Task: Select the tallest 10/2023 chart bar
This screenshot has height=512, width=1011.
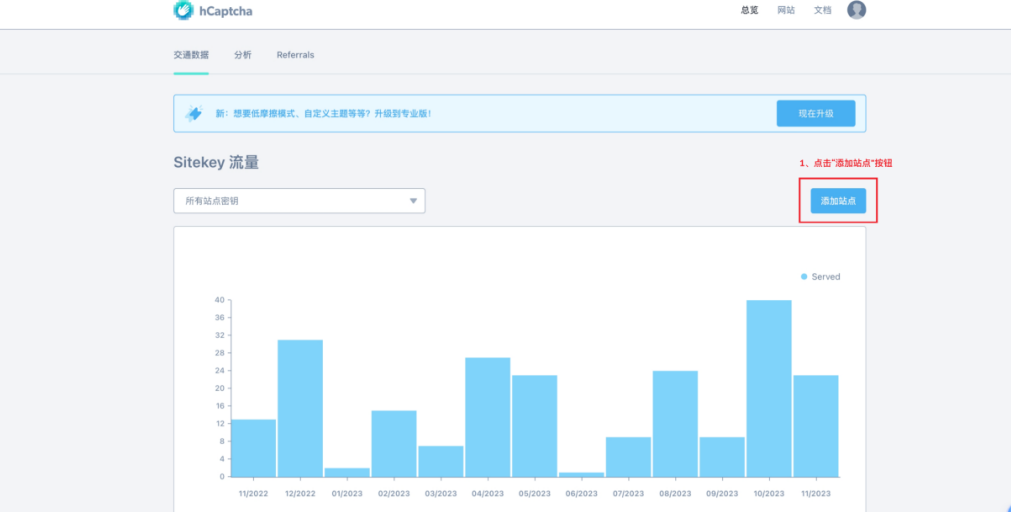Action: (769, 388)
